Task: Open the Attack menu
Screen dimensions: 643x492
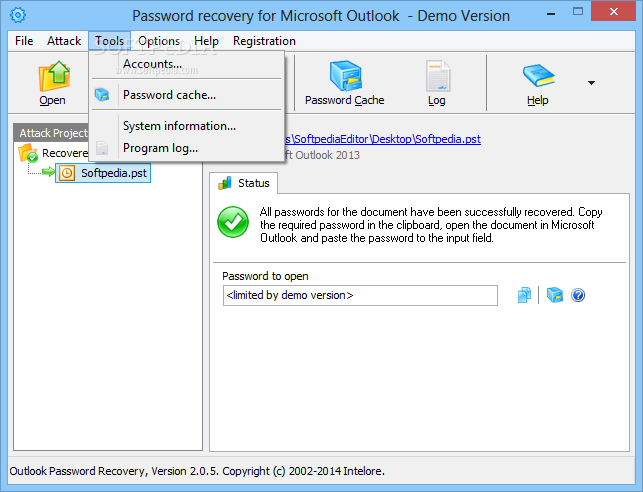Action: [x=64, y=41]
